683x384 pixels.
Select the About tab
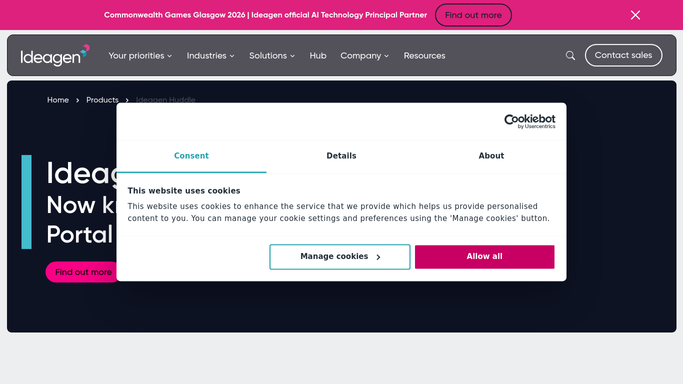[491, 156]
